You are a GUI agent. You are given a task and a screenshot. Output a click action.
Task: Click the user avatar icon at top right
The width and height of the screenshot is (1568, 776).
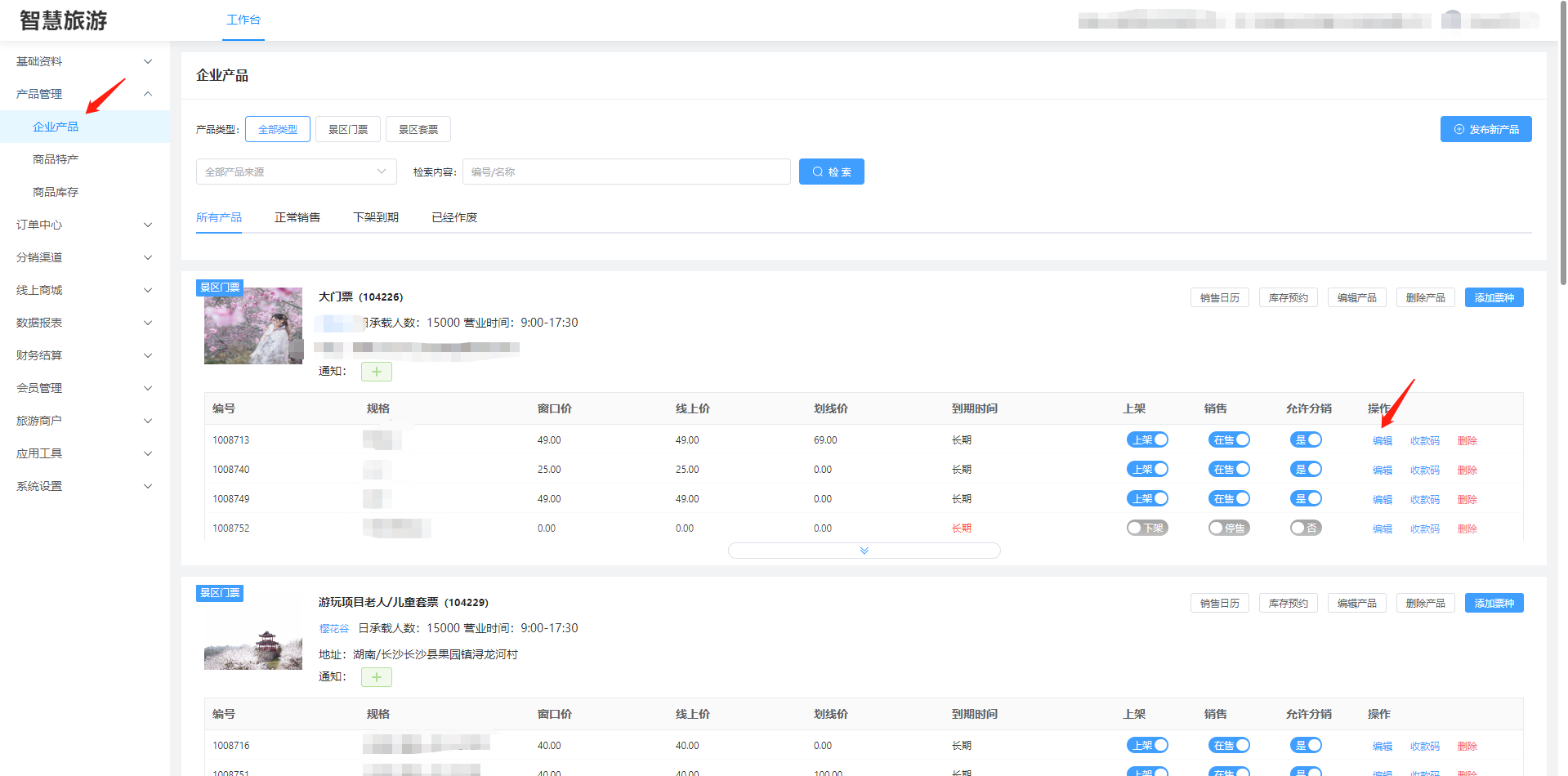tap(1451, 20)
